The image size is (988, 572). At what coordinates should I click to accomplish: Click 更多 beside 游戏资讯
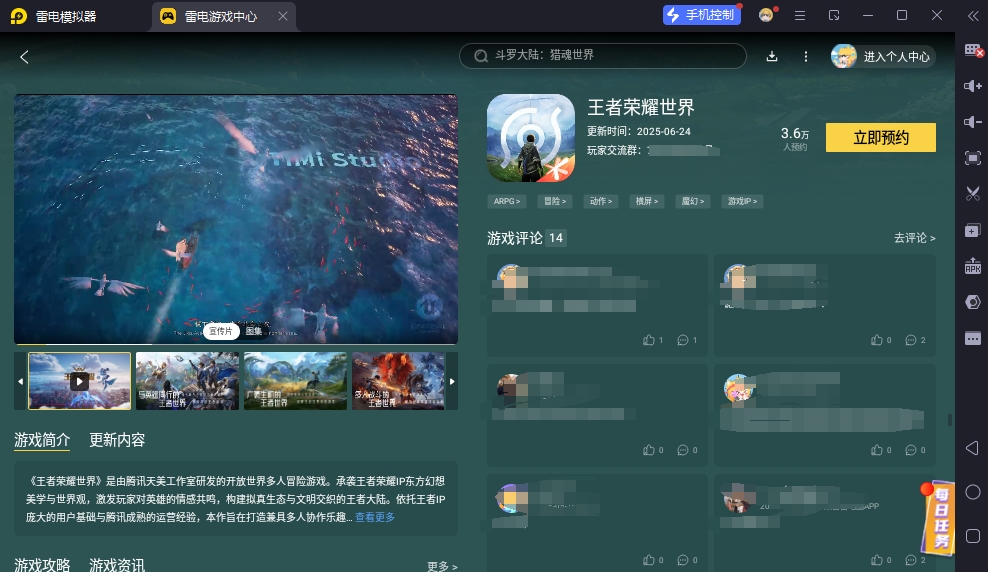coord(442,566)
